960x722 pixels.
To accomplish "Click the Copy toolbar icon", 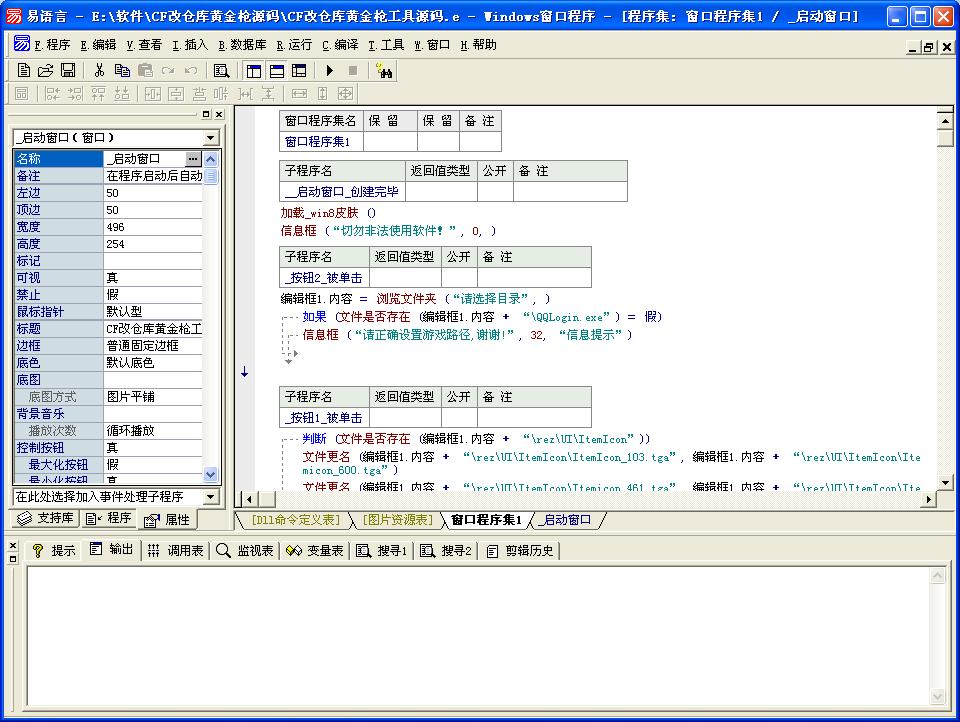I will click(x=122, y=70).
